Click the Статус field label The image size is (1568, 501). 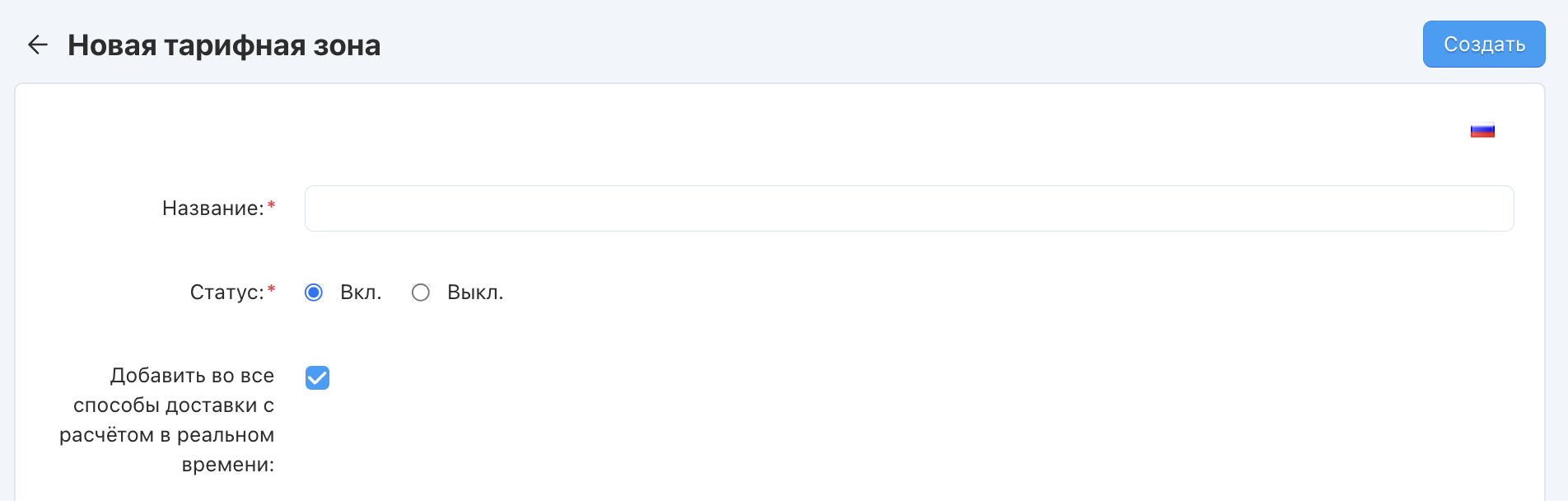[x=226, y=293]
